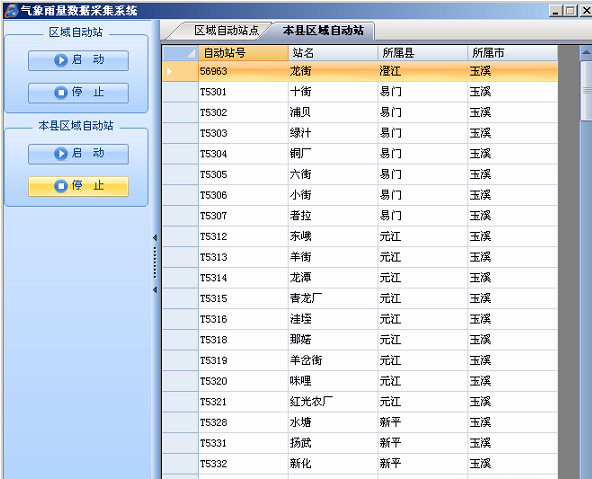
Task: Stop the 区域自动站 collection with 停止
Action: coord(78,92)
